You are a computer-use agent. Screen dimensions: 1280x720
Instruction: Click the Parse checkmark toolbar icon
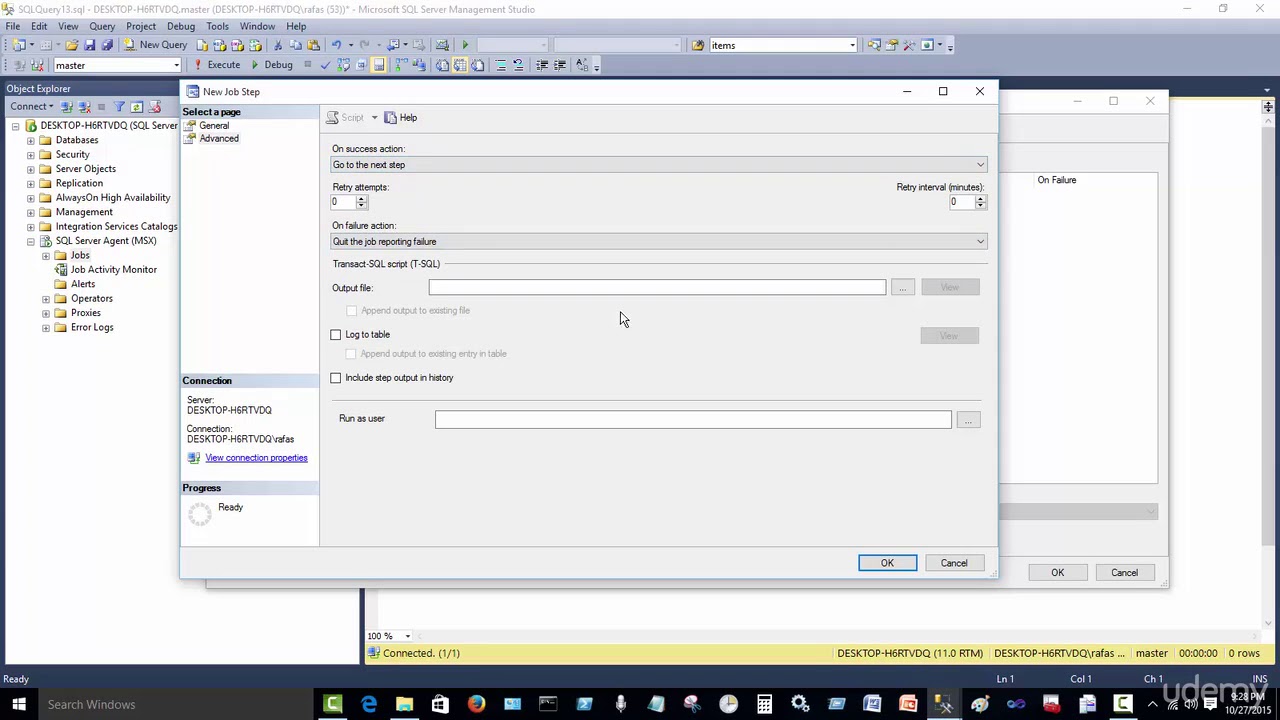pyautogui.click(x=325, y=65)
